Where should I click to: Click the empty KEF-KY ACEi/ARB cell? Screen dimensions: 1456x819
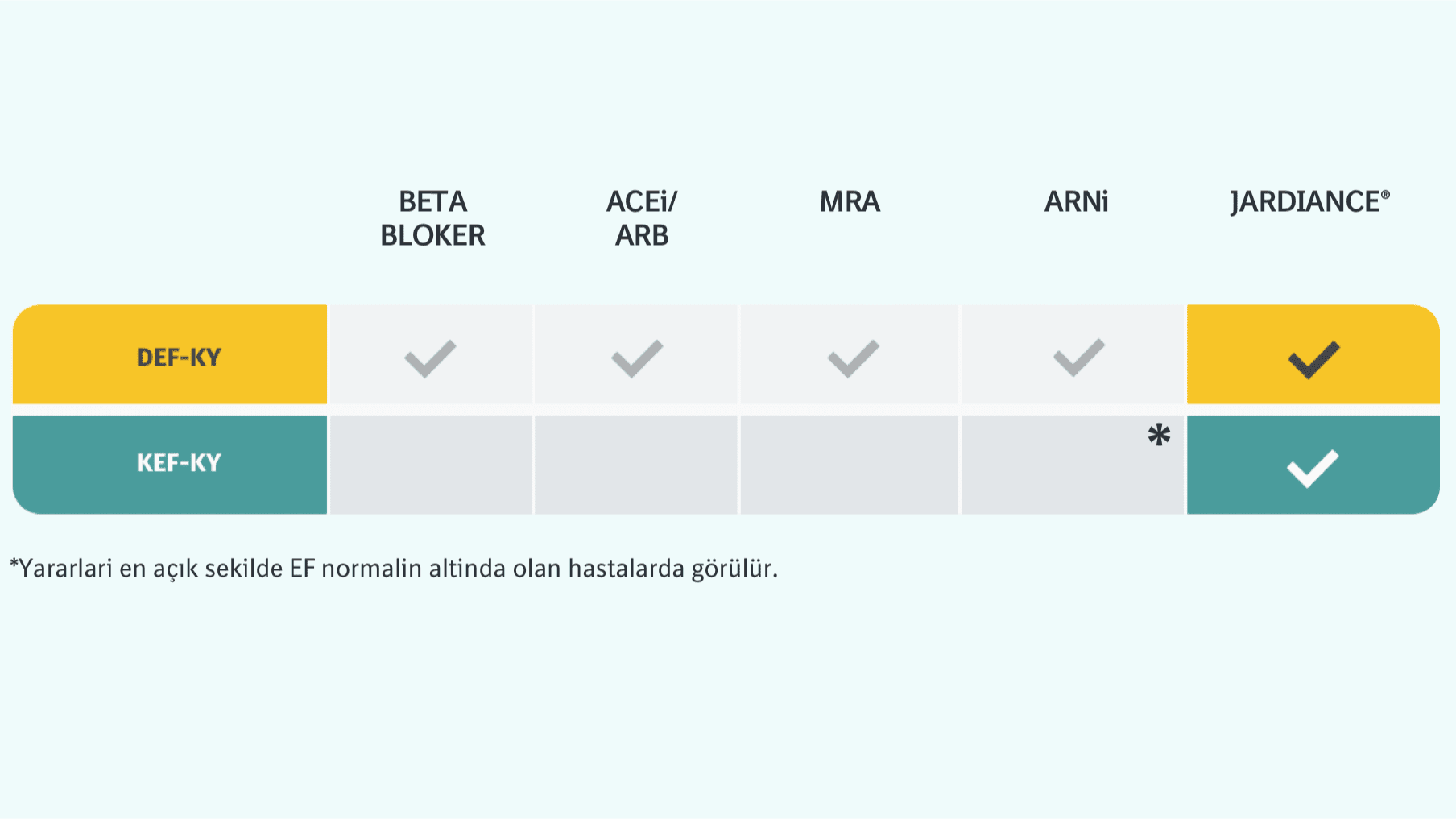tap(636, 465)
